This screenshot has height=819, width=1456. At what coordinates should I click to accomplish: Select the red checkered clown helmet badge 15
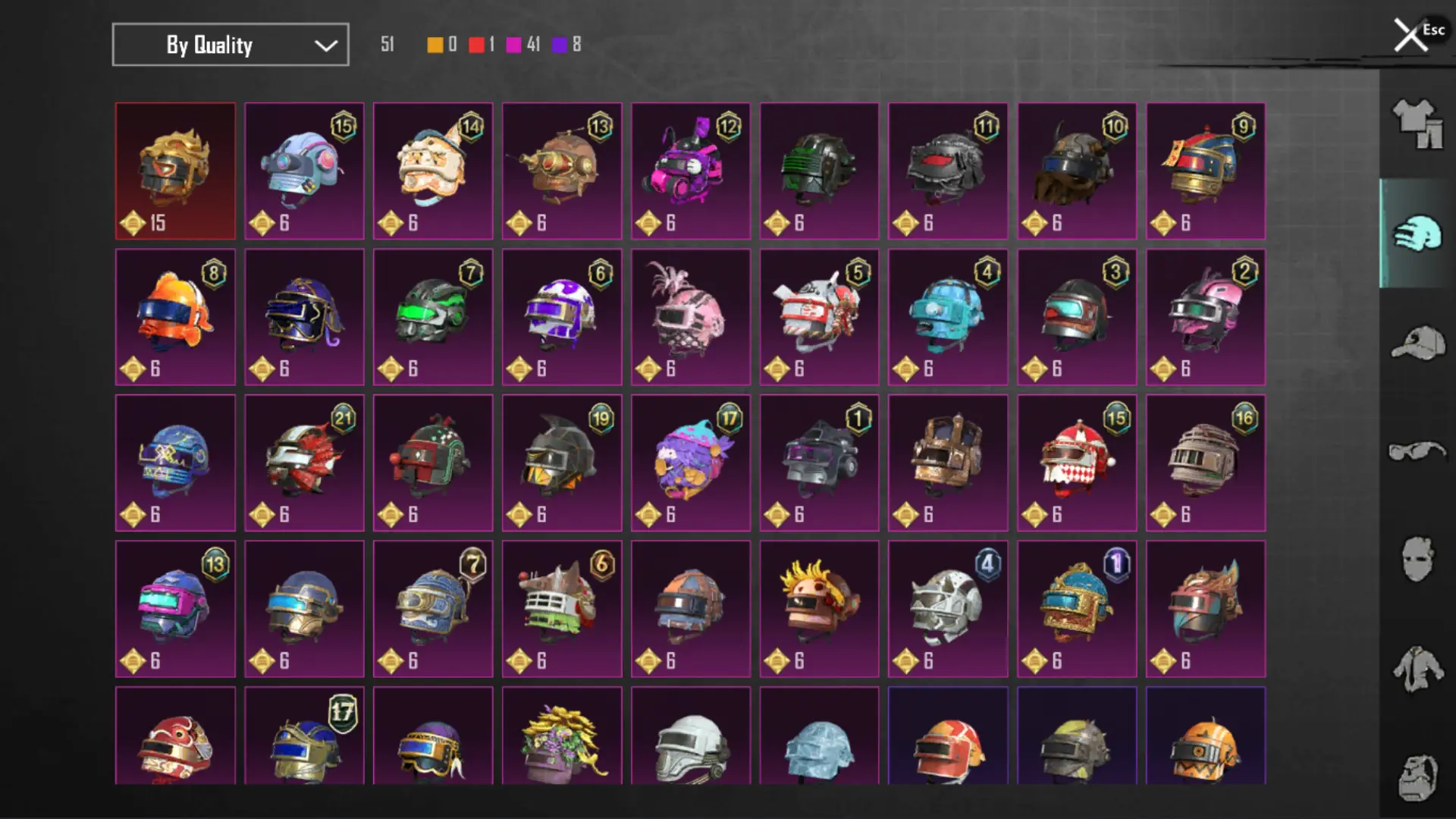[1077, 463]
